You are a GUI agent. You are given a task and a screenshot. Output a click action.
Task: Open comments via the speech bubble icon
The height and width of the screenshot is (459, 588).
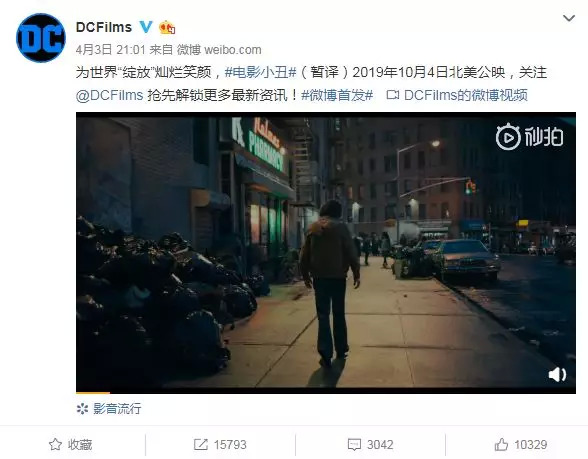354,445
